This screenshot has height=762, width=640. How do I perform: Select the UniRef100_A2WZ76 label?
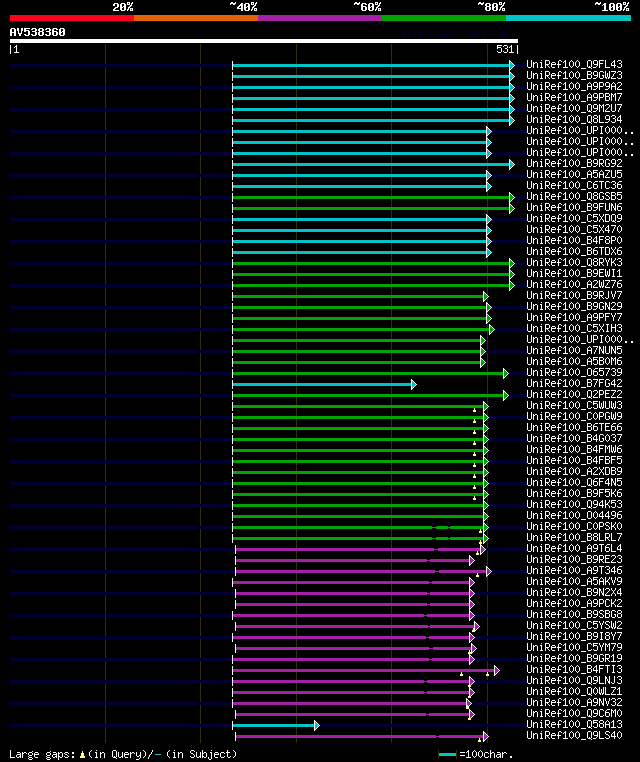(574, 284)
